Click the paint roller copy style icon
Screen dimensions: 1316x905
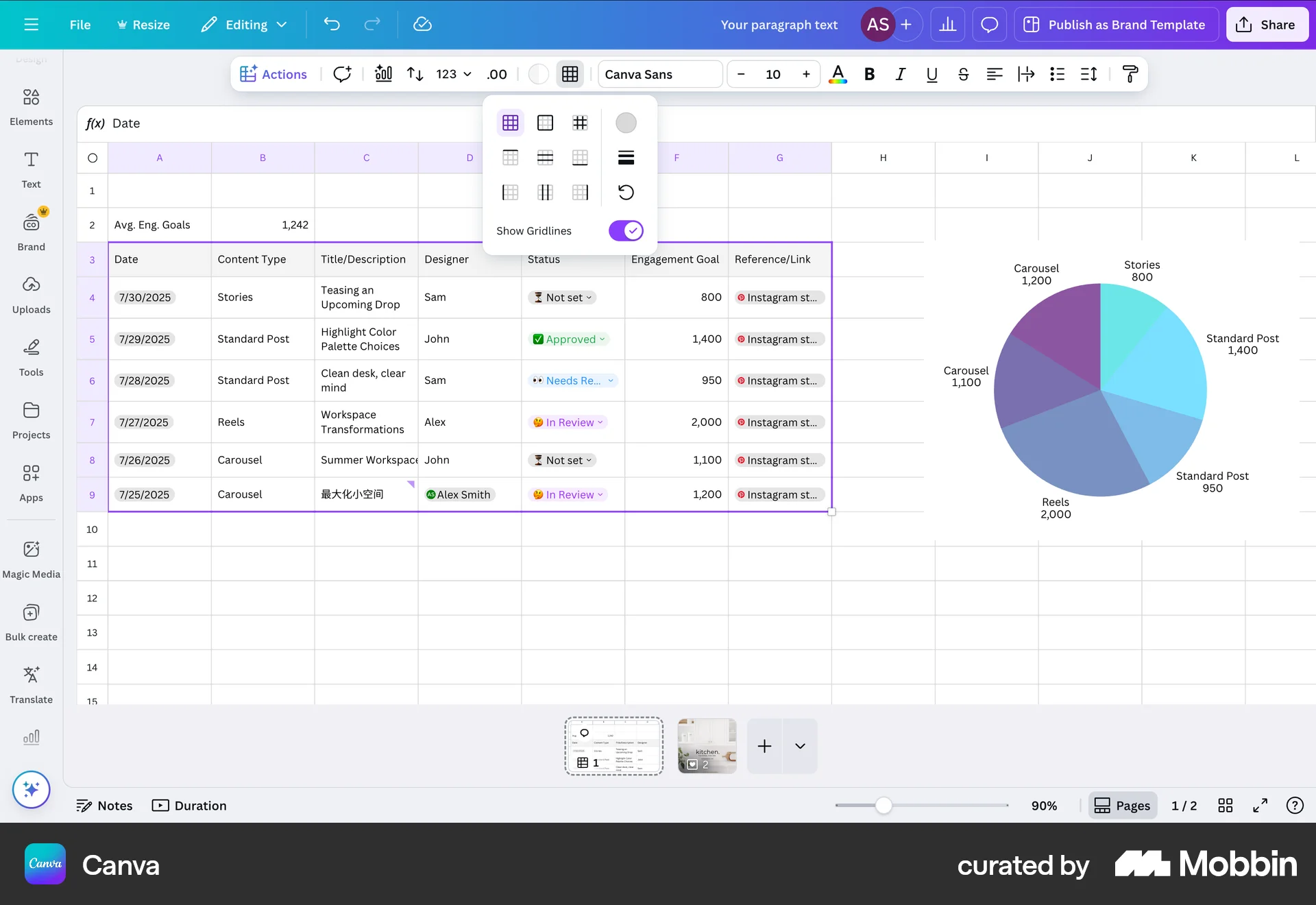pos(1130,74)
